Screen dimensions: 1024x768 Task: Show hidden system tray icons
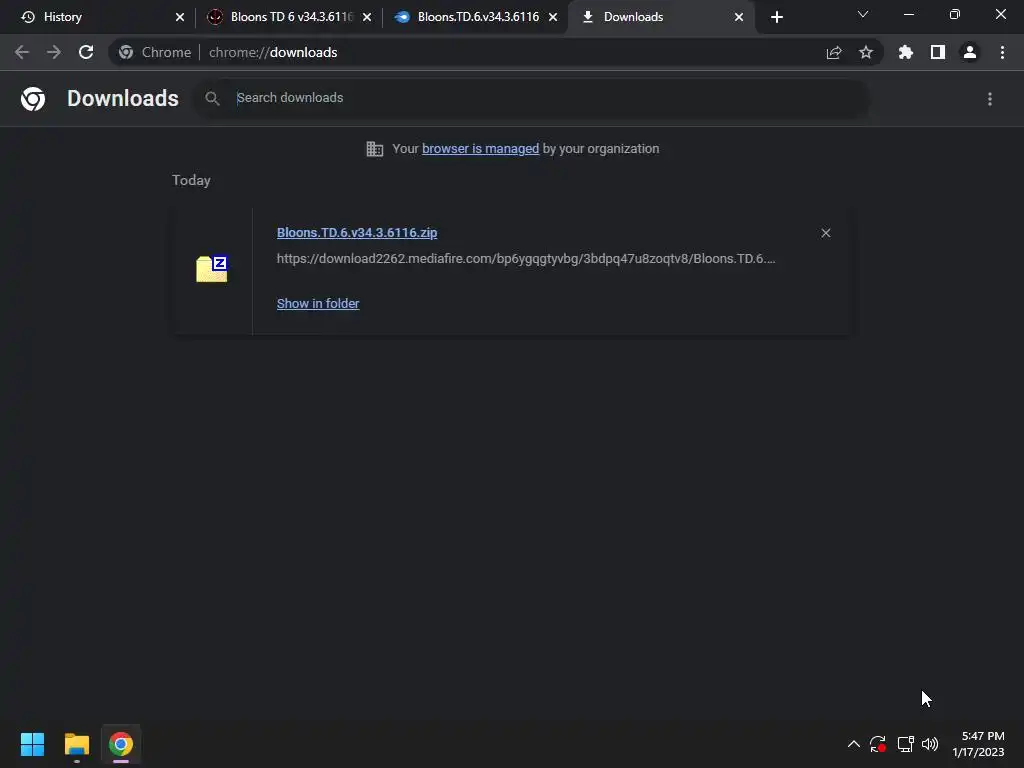click(854, 744)
